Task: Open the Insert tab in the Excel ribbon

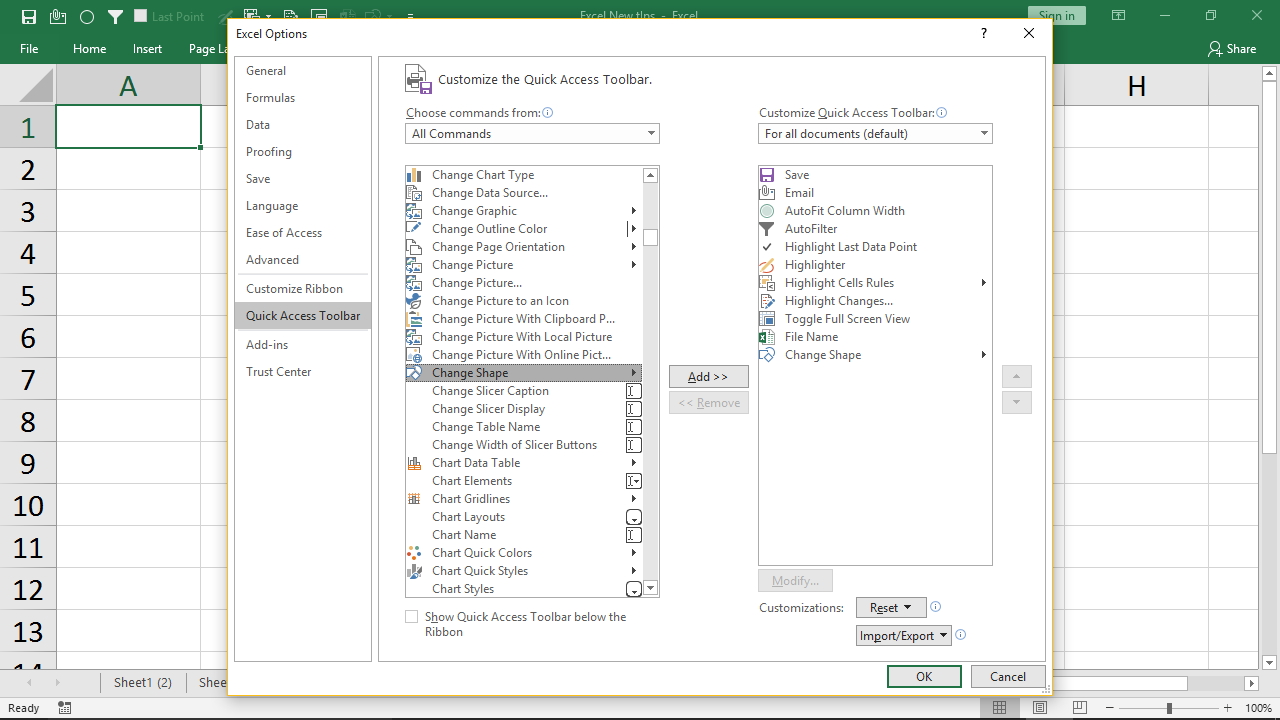Action: [147, 48]
